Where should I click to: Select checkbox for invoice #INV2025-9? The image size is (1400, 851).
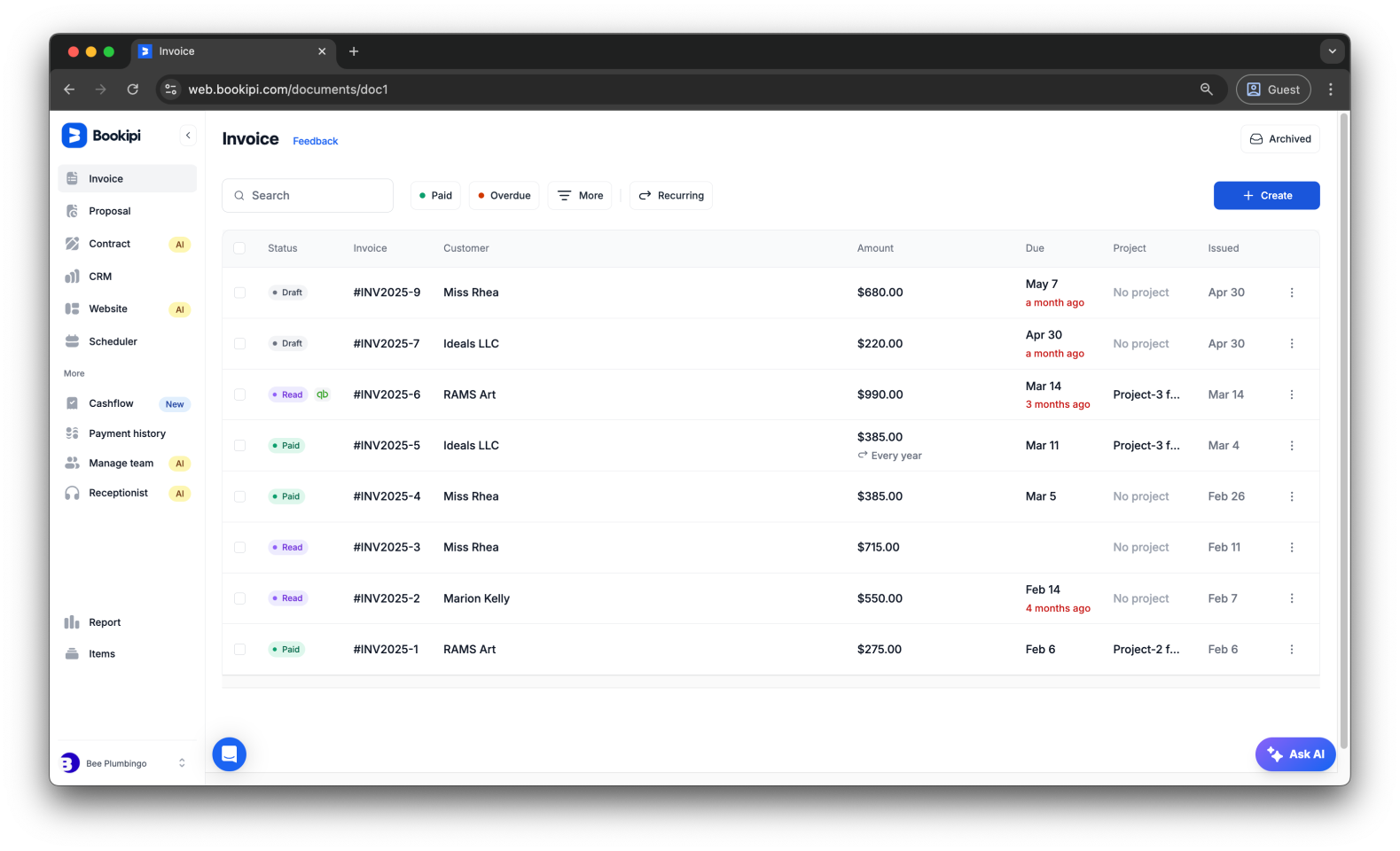pyautogui.click(x=239, y=293)
